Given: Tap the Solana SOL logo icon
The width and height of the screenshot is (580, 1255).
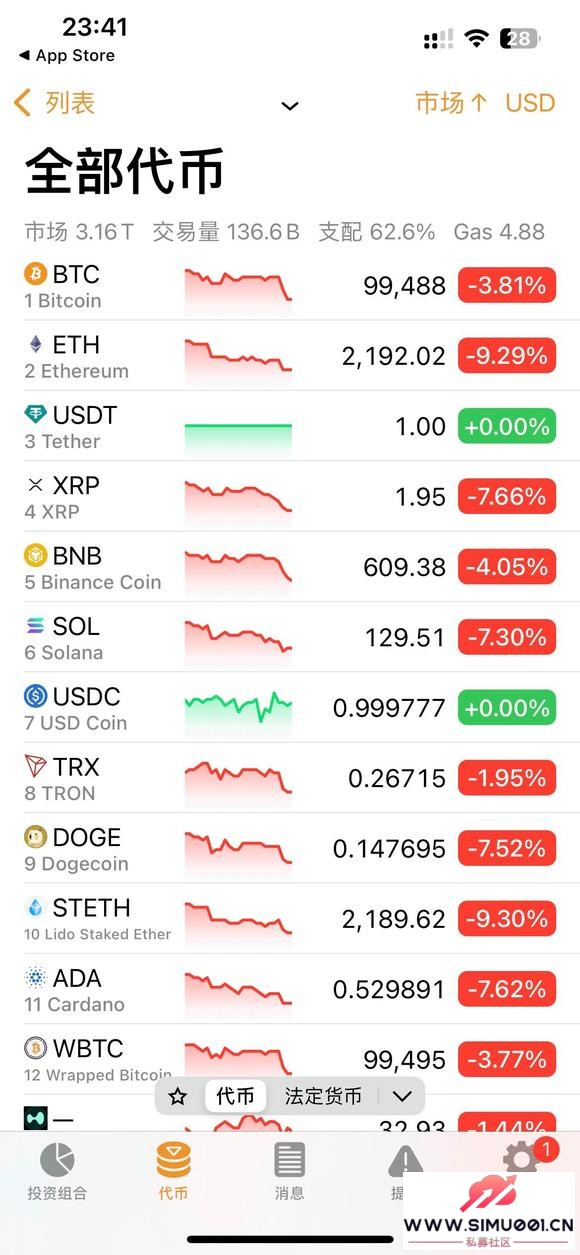Looking at the screenshot, I should [x=36, y=626].
